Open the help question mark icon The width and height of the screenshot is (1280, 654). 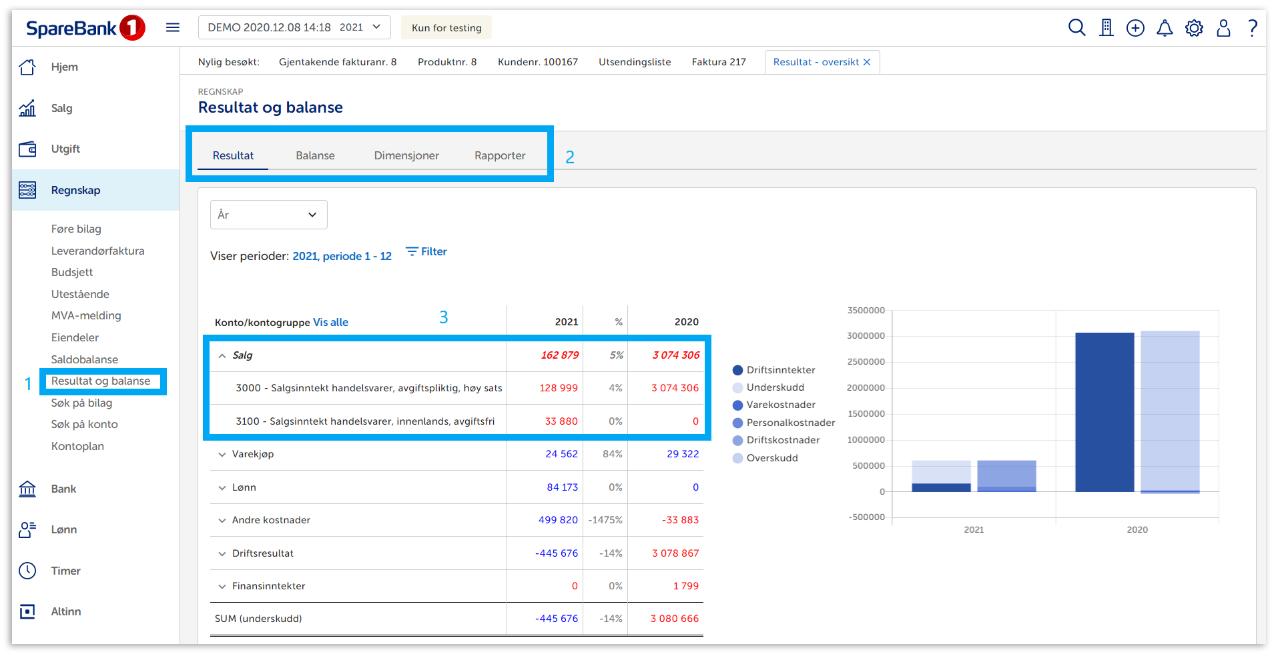point(1252,28)
